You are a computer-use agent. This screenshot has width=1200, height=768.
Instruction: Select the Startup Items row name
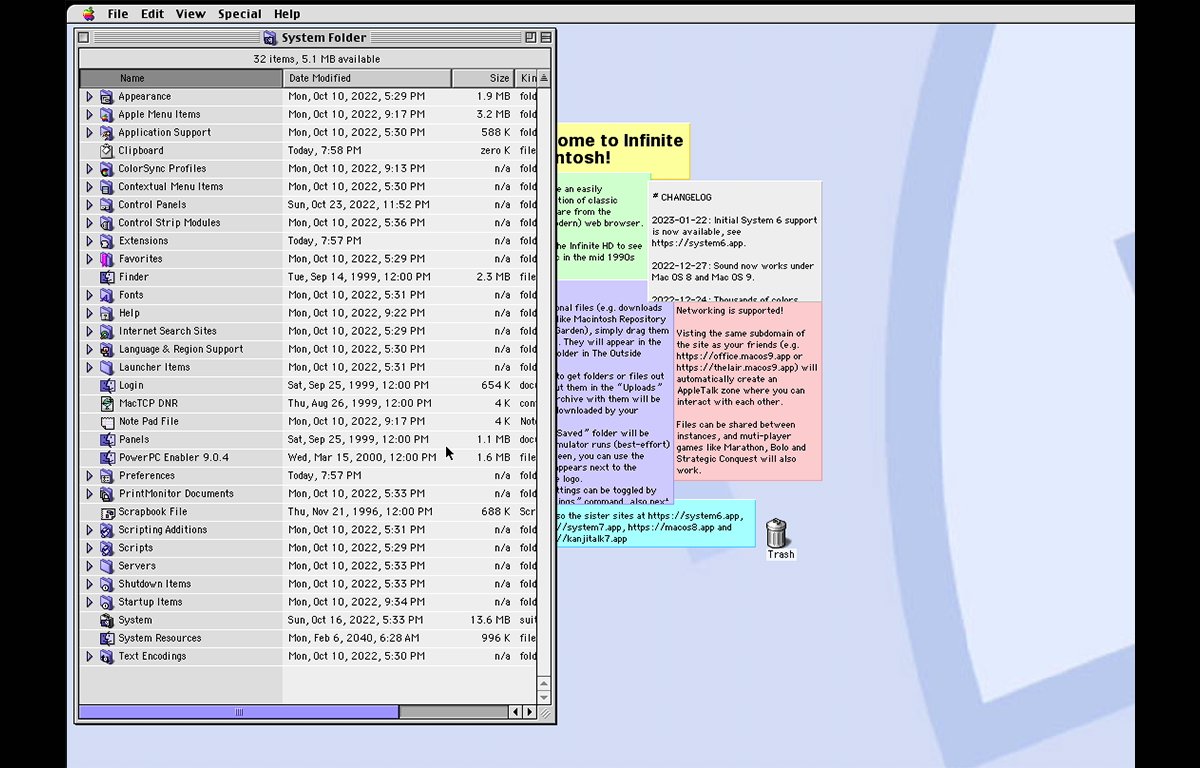coord(151,602)
